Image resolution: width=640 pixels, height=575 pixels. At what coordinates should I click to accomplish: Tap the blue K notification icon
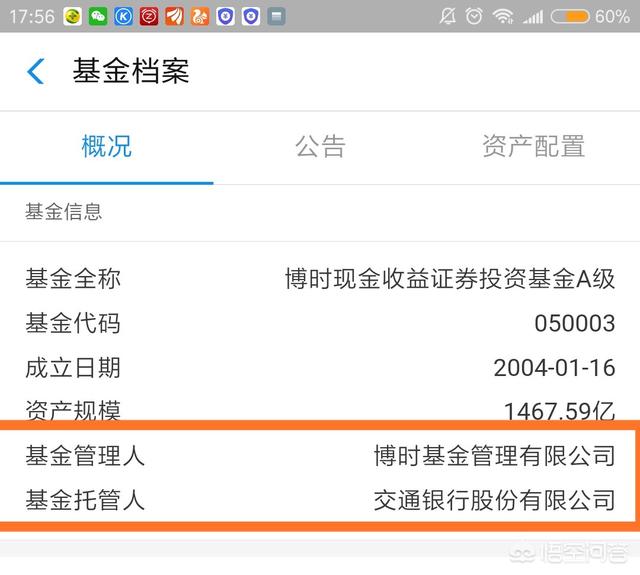coord(123,16)
